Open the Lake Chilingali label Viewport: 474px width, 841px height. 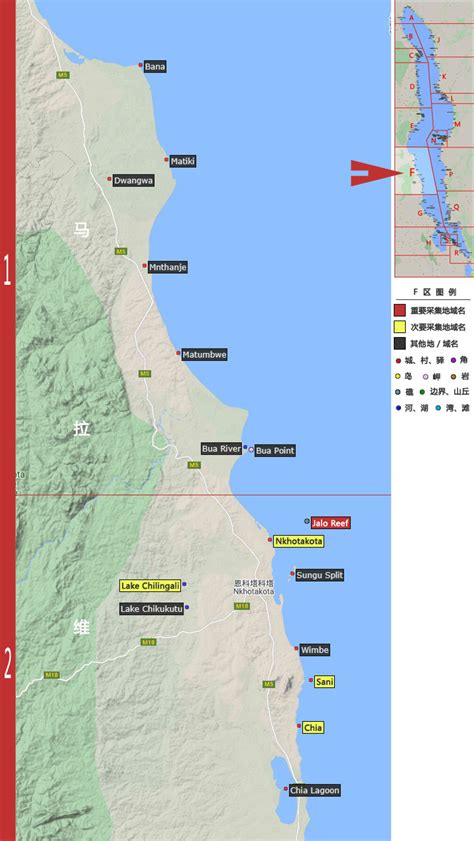[150, 586]
